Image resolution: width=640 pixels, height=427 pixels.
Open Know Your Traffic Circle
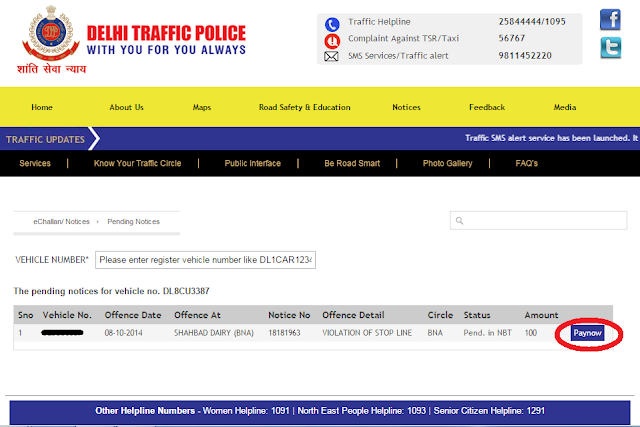(x=138, y=163)
